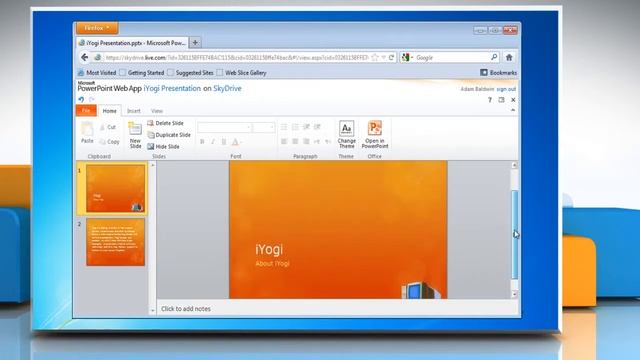Toggle Underline formatting
Screen dimensions: 640x360
coord(224,142)
